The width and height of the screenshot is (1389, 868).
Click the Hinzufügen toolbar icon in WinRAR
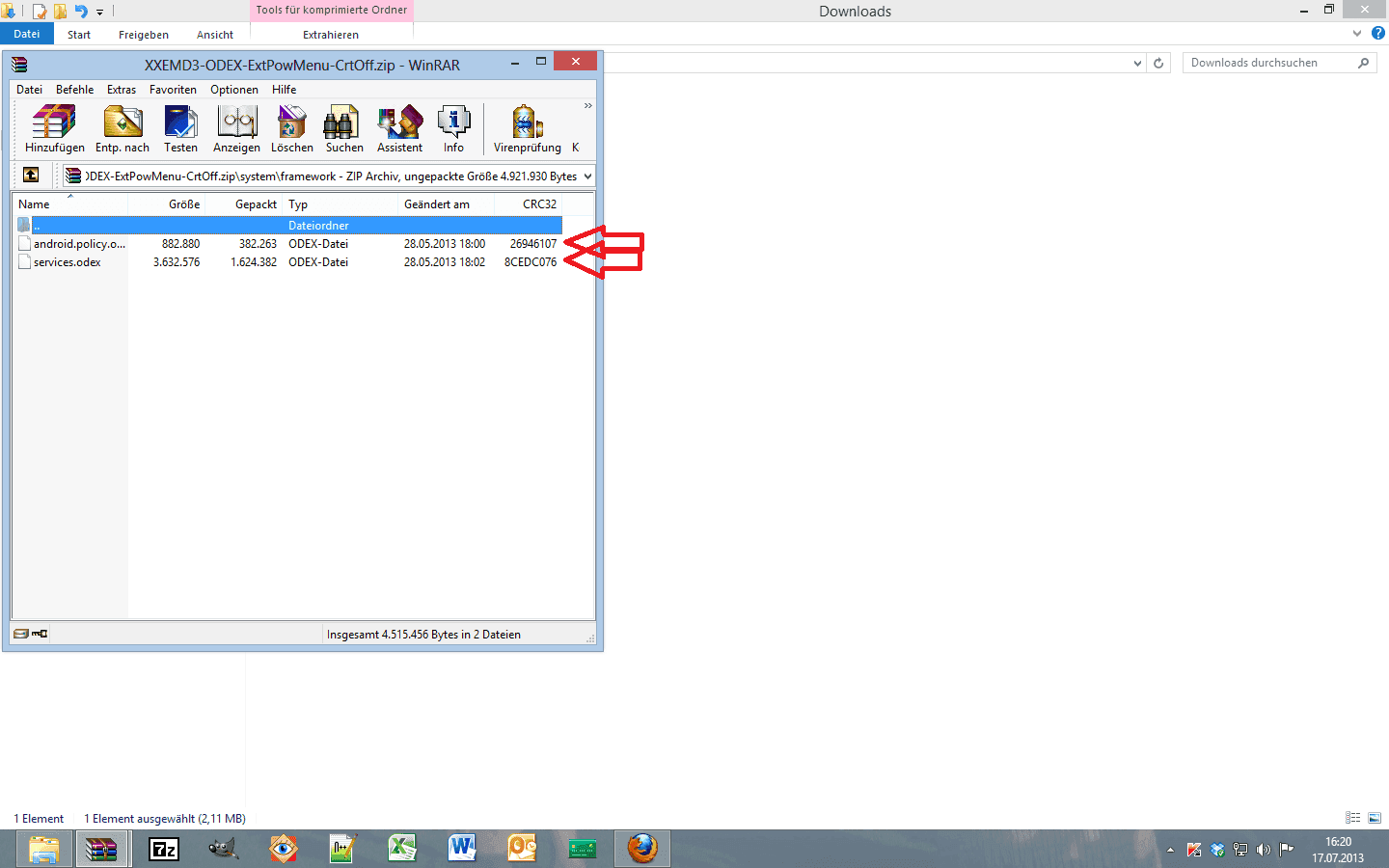(54, 129)
